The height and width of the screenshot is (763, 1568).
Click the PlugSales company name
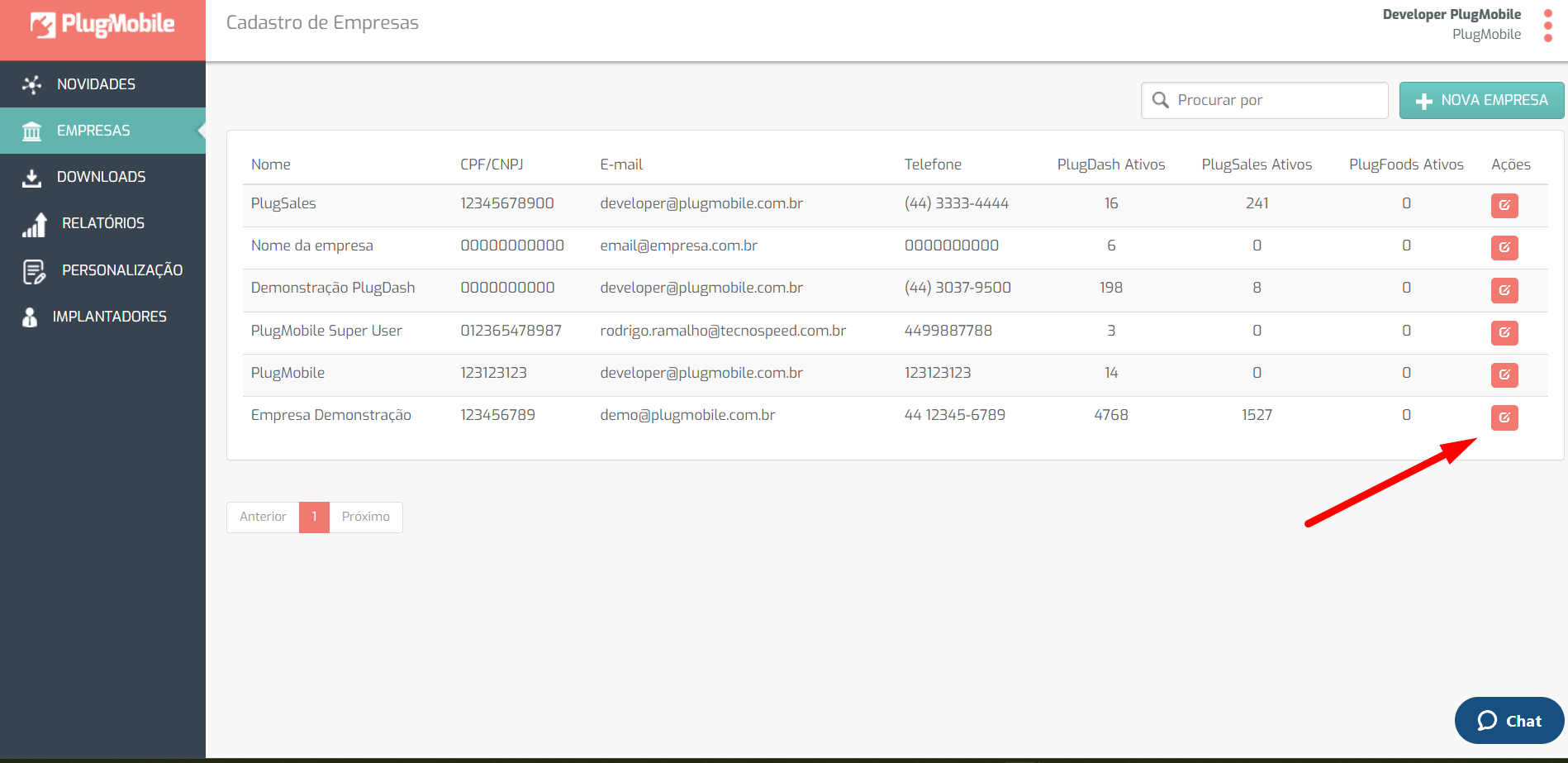point(283,203)
